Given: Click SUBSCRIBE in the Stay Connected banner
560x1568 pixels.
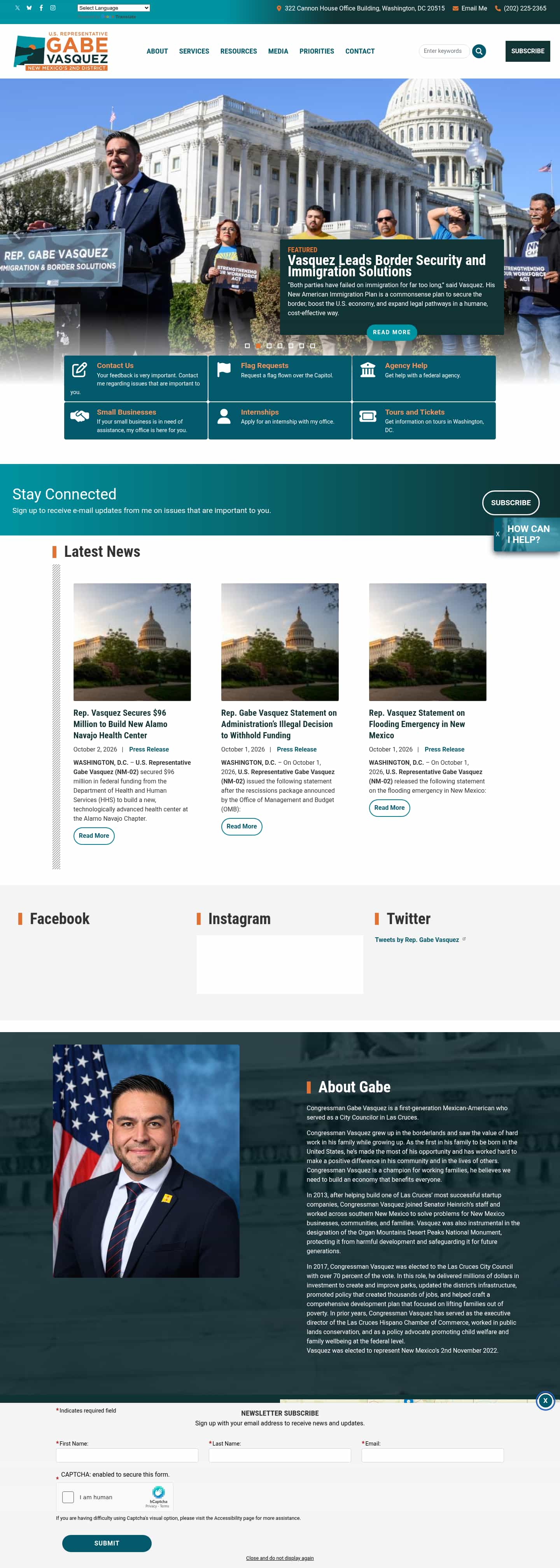Looking at the screenshot, I should click(x=511, y=503).
